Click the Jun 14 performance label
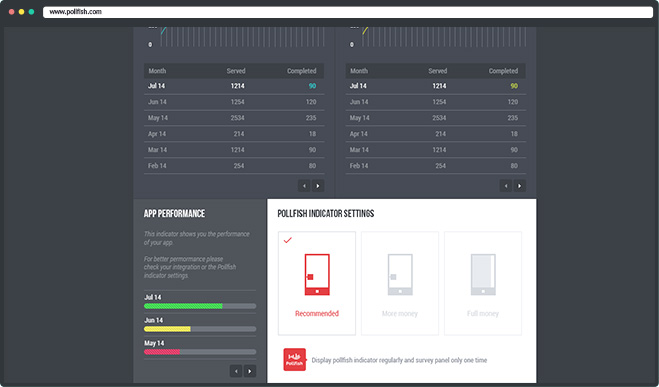This screenshot has width=659, height=387. click(x=153, y=320)
